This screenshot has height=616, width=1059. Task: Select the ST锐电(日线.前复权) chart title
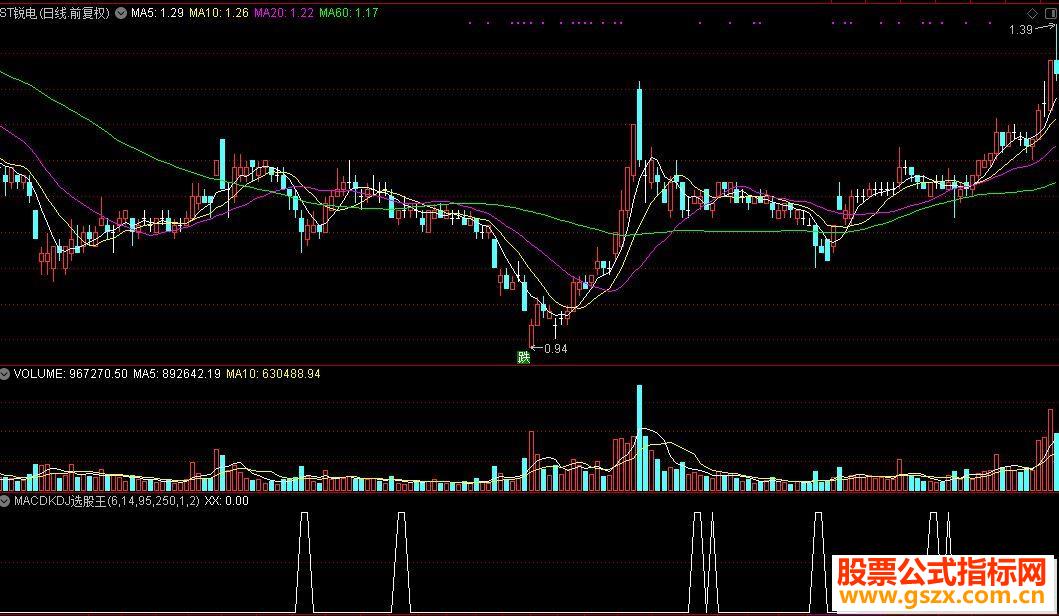(x=55, y=13)
